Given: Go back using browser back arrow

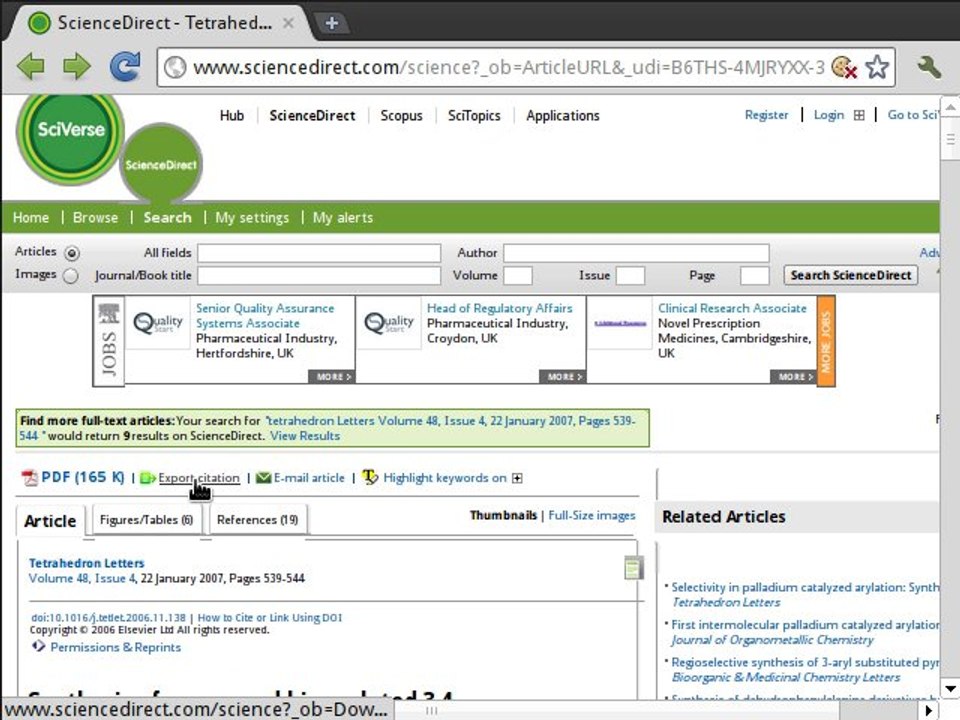Looking at the screenshot, I should tap(31, 66).
